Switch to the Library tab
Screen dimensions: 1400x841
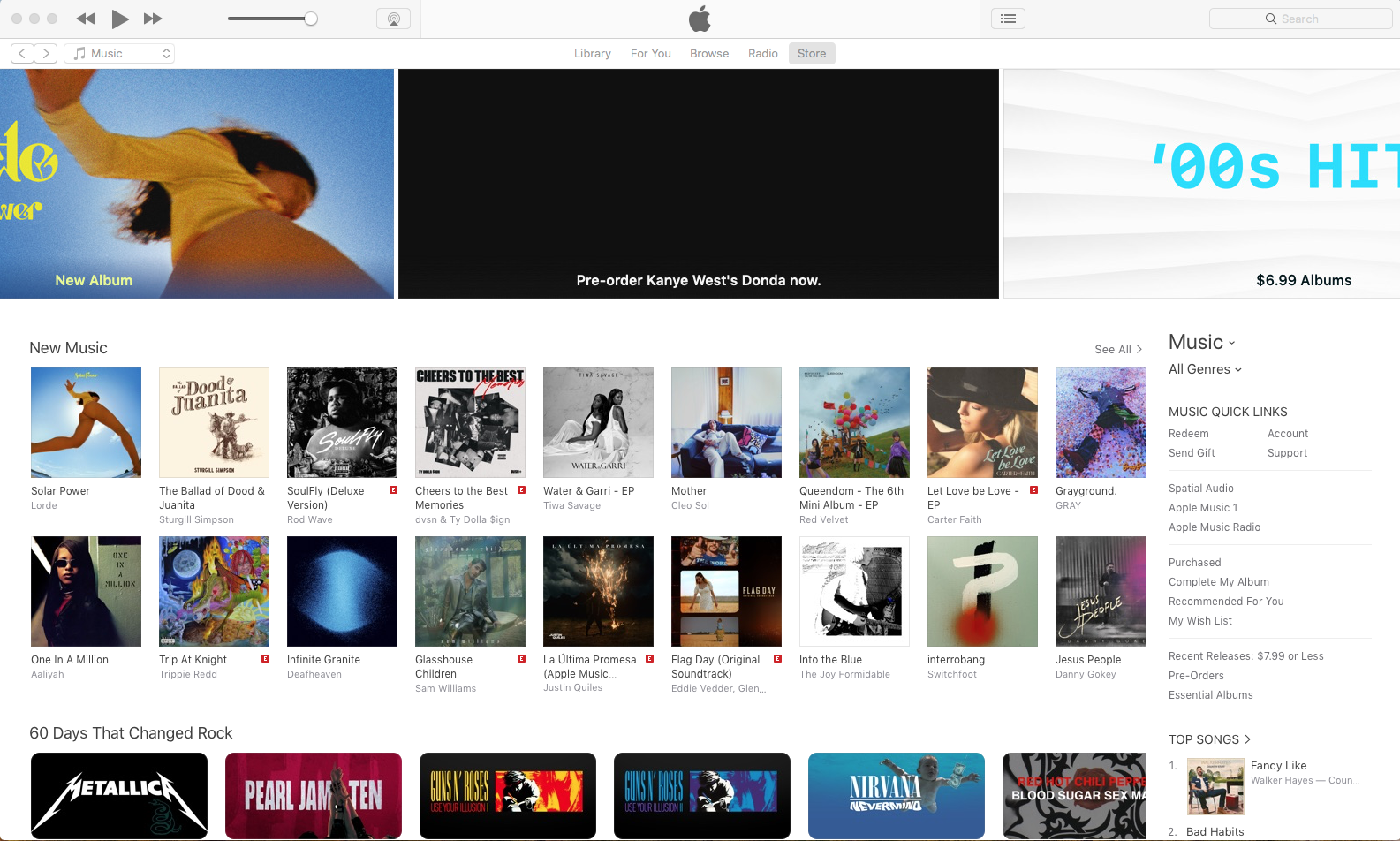pyautogui.click(x=593, y=54)
